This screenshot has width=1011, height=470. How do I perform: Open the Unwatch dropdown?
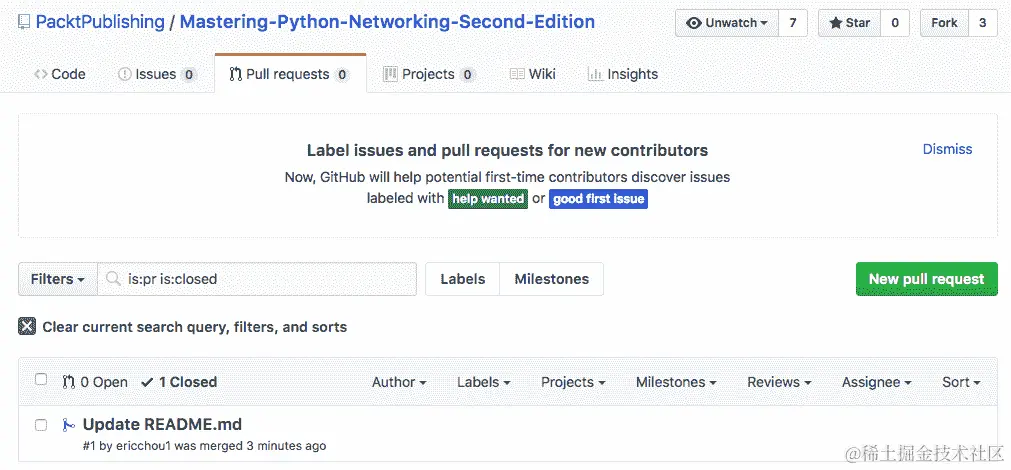click(x=726, y=23)
